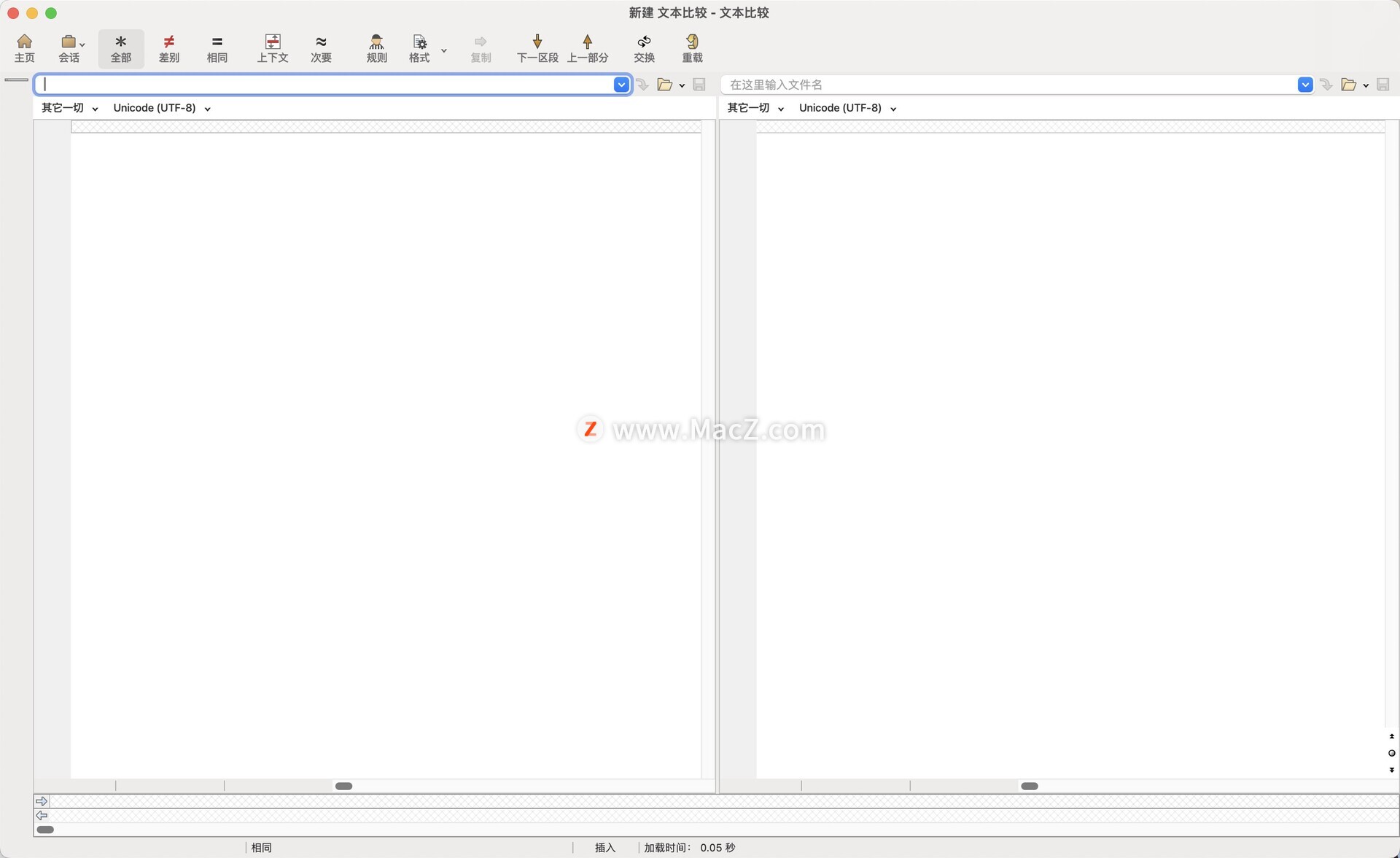Click 插入 insert mode status text
The height and width of the screenshot is (858, 1400).
tap(605, 848)
